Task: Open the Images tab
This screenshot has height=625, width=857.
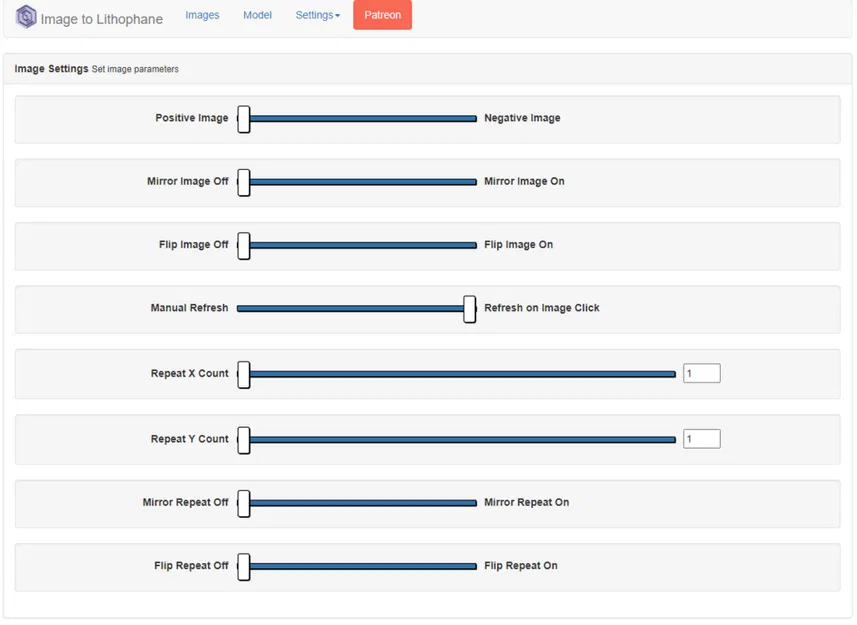Action: [202, 15]
